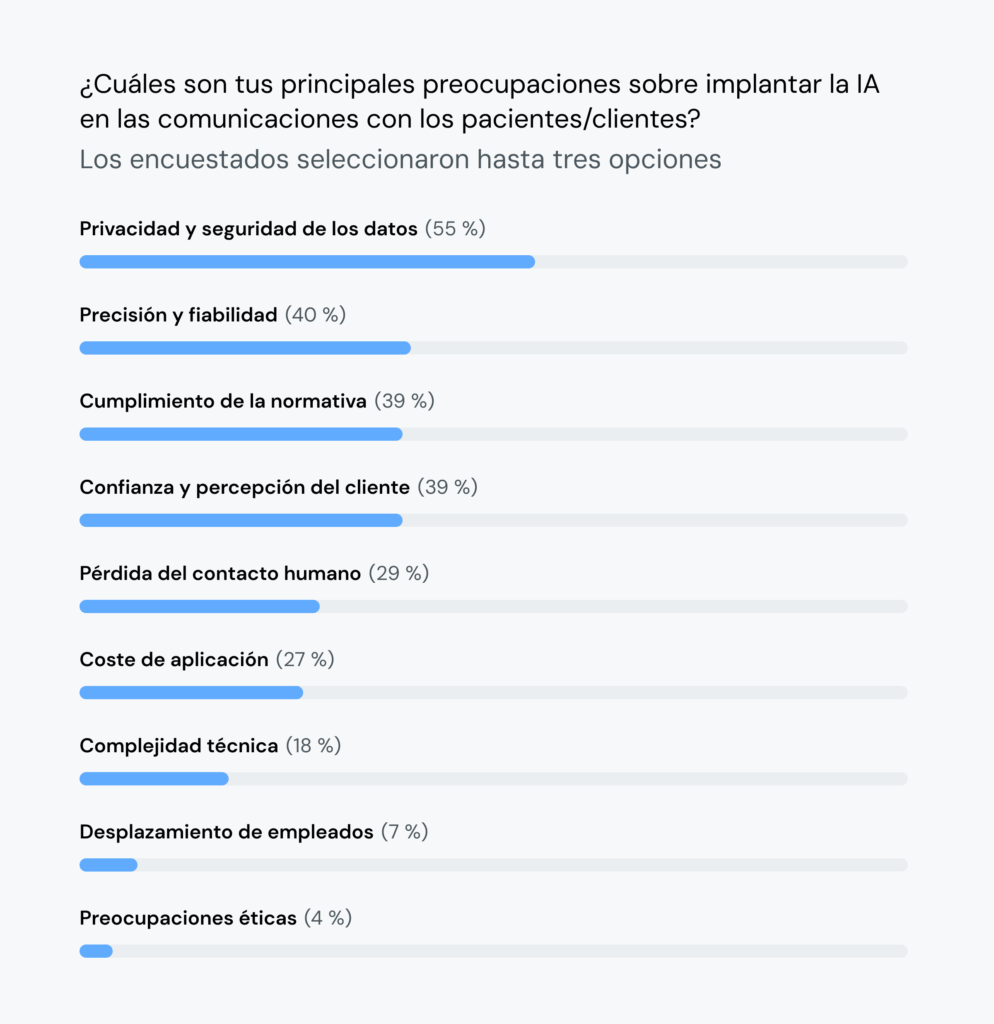Click the Complejidad técnica 18 % bar
Screen dimensions: 994x1024
pyautogui.click(x=154, y=778)
